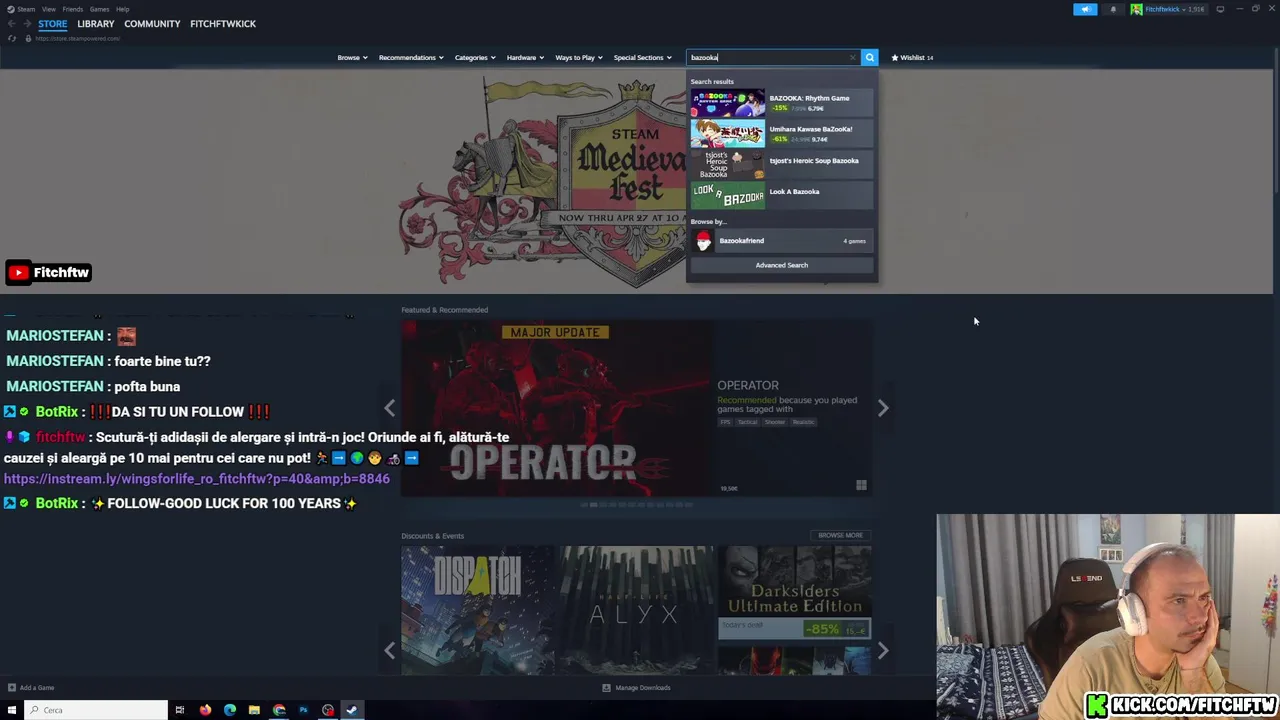Click Steam icon in the taskbar
The image size is (1280, 720).
(352, 710)
